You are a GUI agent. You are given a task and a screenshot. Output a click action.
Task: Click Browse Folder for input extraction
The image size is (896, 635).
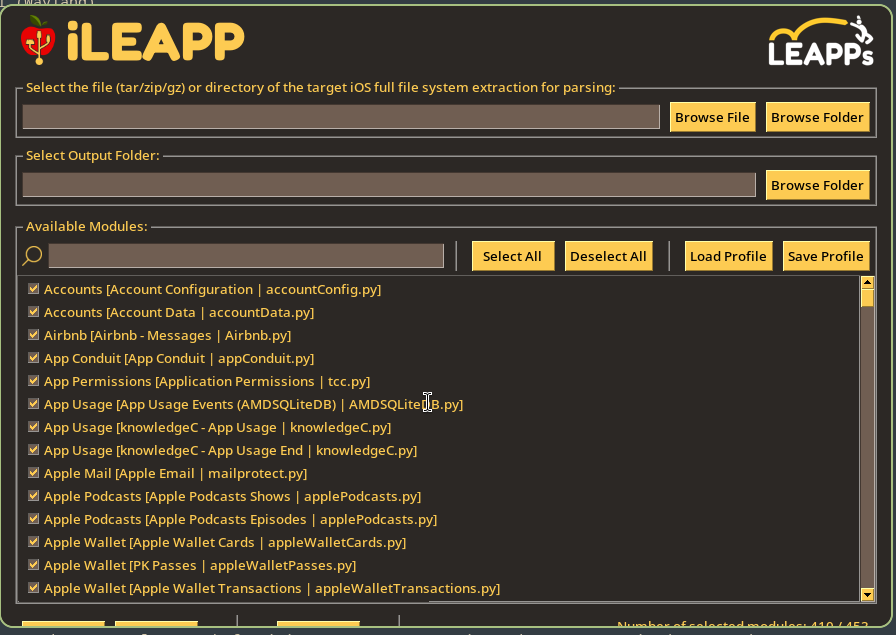817,117
